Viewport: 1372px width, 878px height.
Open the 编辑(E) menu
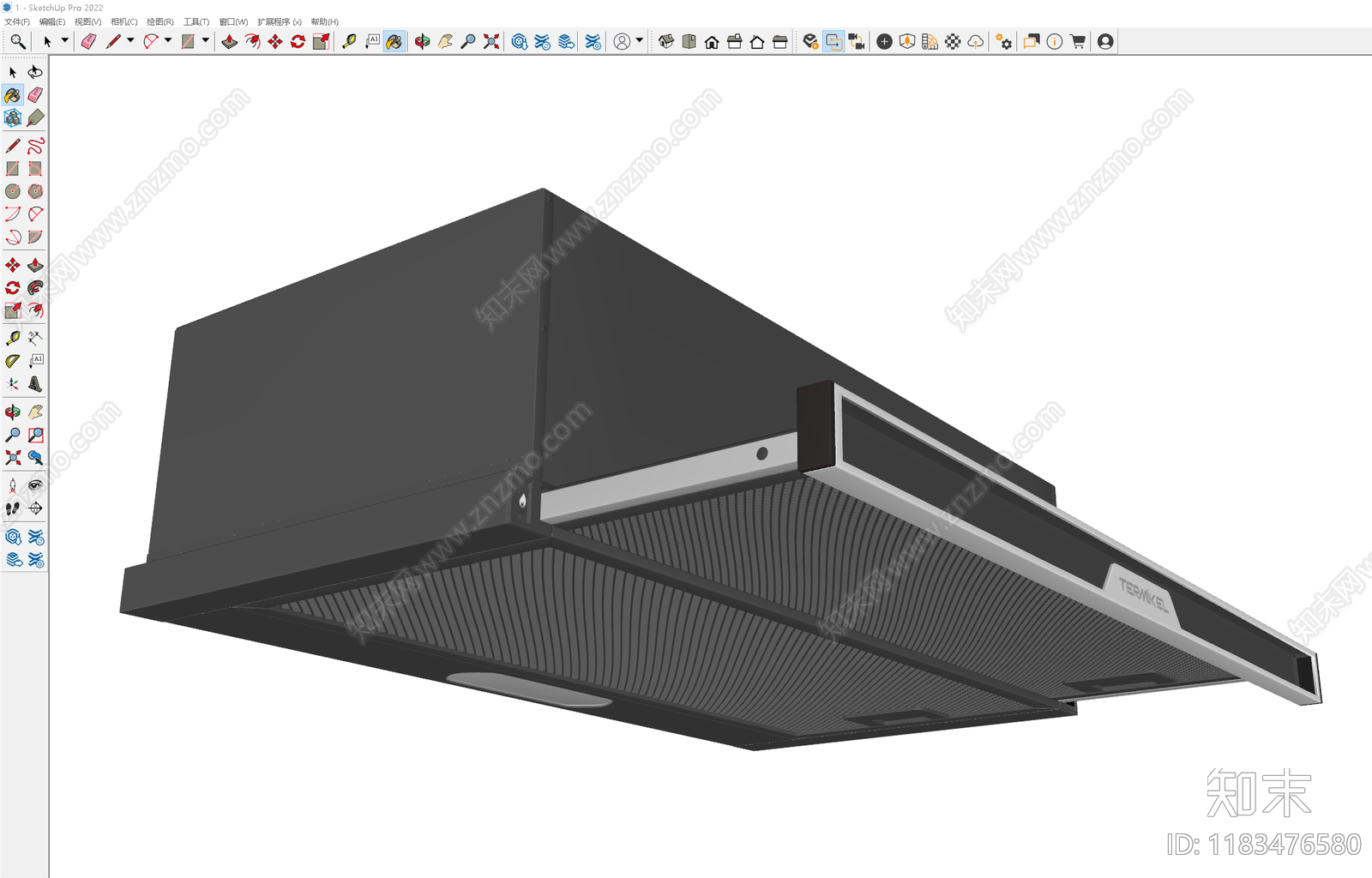coord(52,21)
